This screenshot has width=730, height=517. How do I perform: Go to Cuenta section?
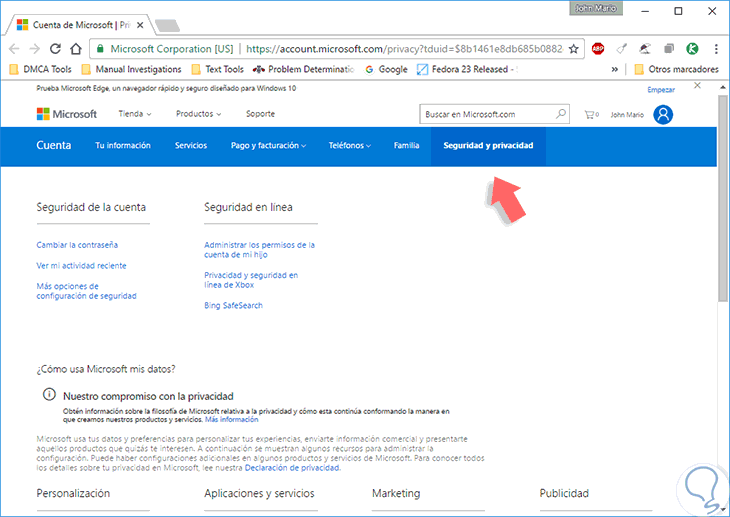point(54,145)
